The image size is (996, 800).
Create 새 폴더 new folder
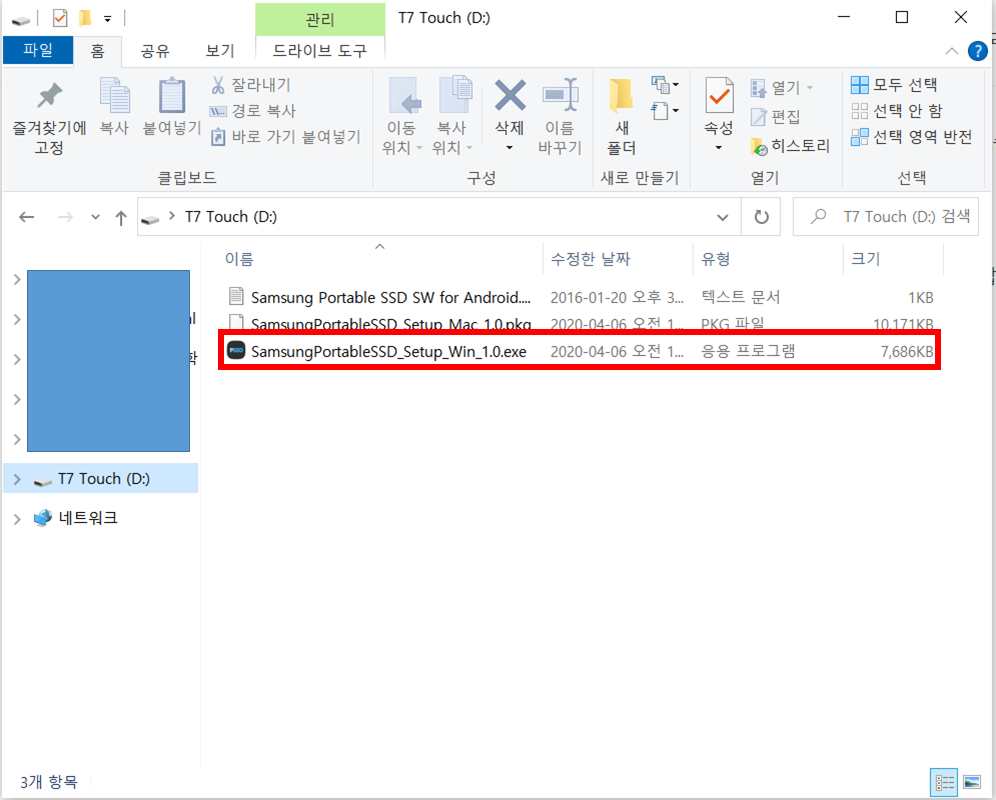621,117
